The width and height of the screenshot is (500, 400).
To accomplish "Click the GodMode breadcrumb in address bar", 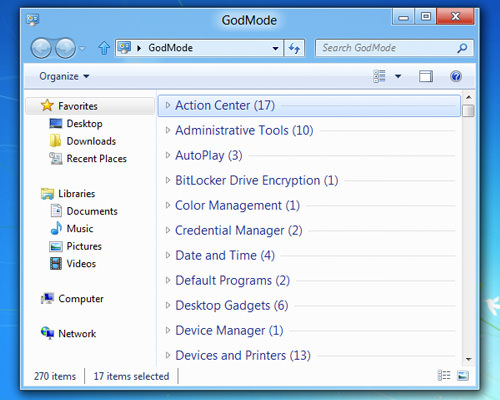I will [x=170, y=48].
